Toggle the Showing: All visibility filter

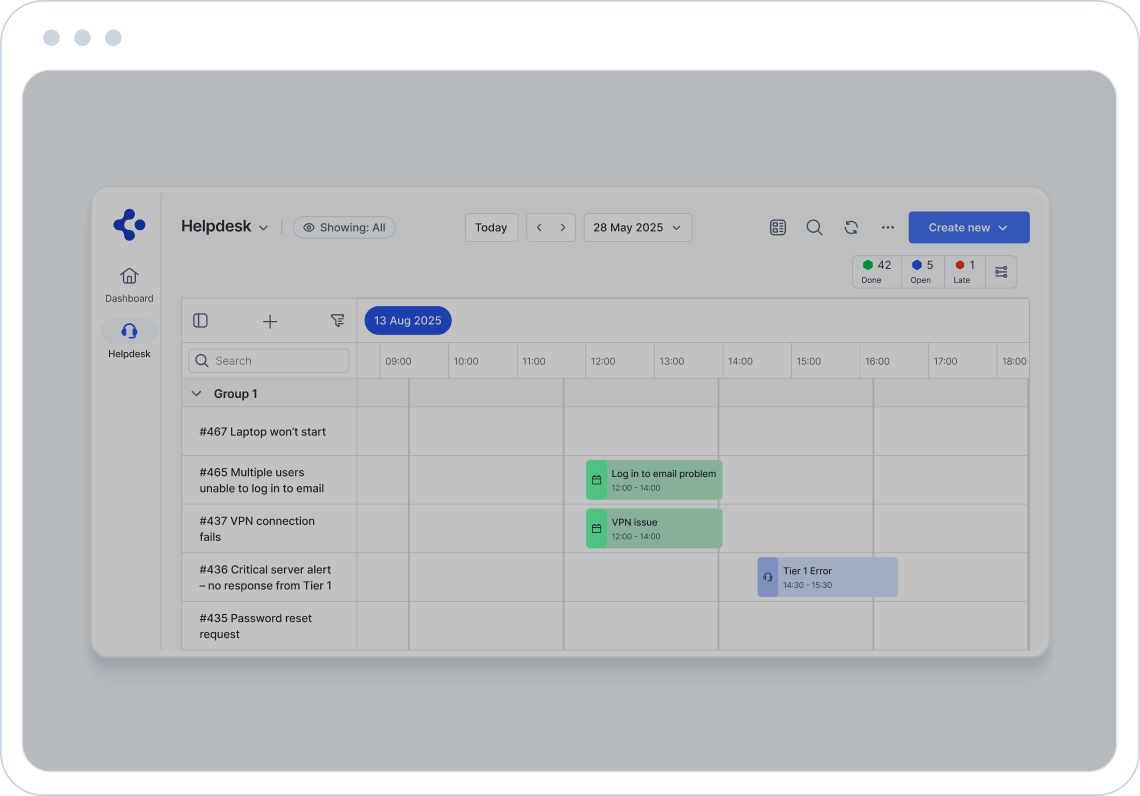coord(344,228)
